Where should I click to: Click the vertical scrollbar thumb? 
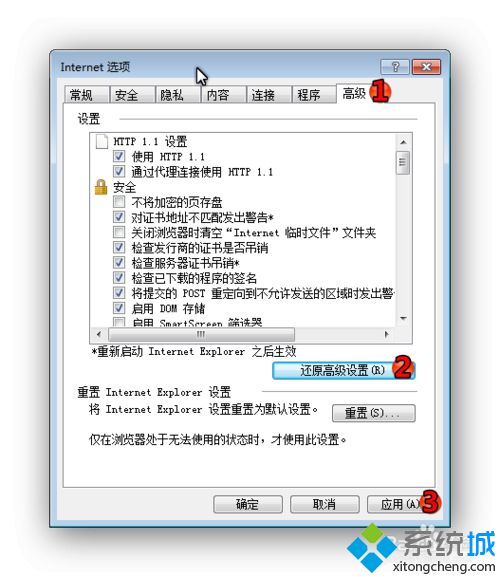403,162
